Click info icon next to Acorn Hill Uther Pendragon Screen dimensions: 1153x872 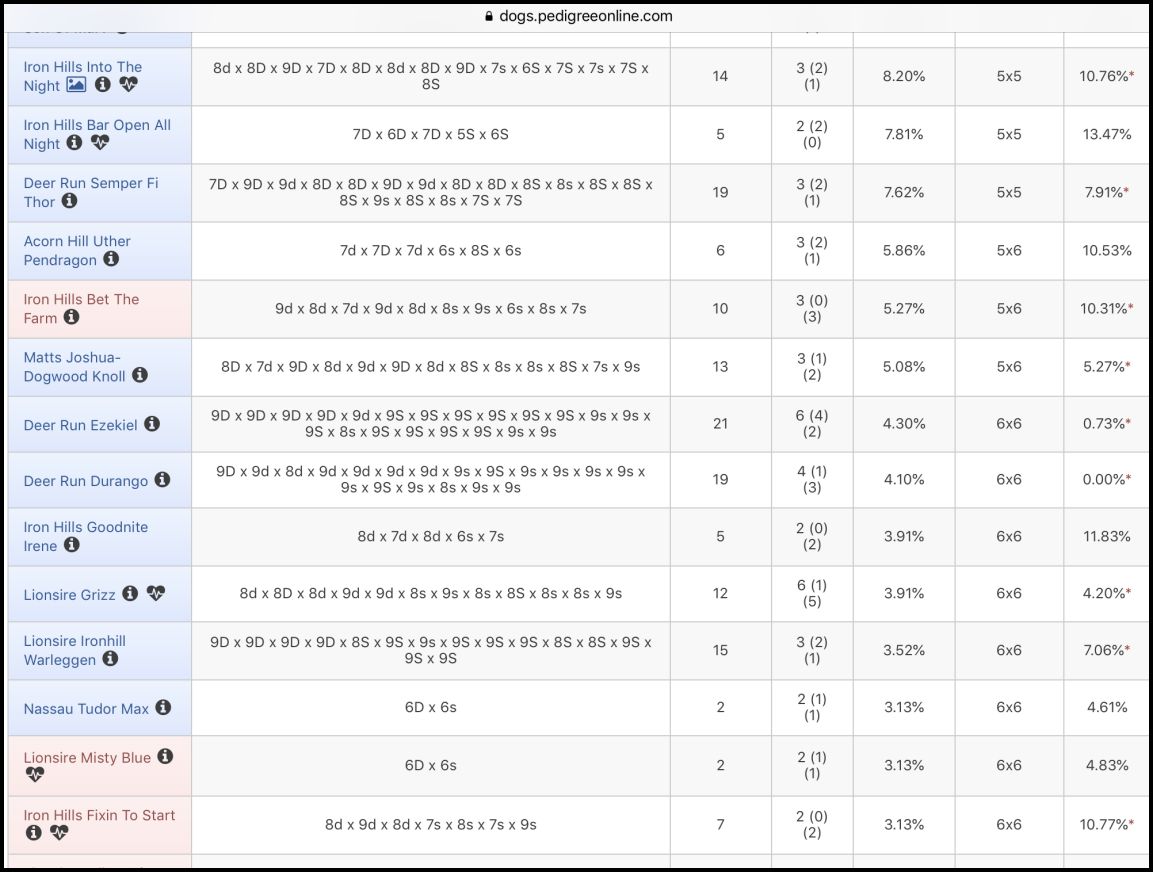pyautogui.click(x=111, y=259)
